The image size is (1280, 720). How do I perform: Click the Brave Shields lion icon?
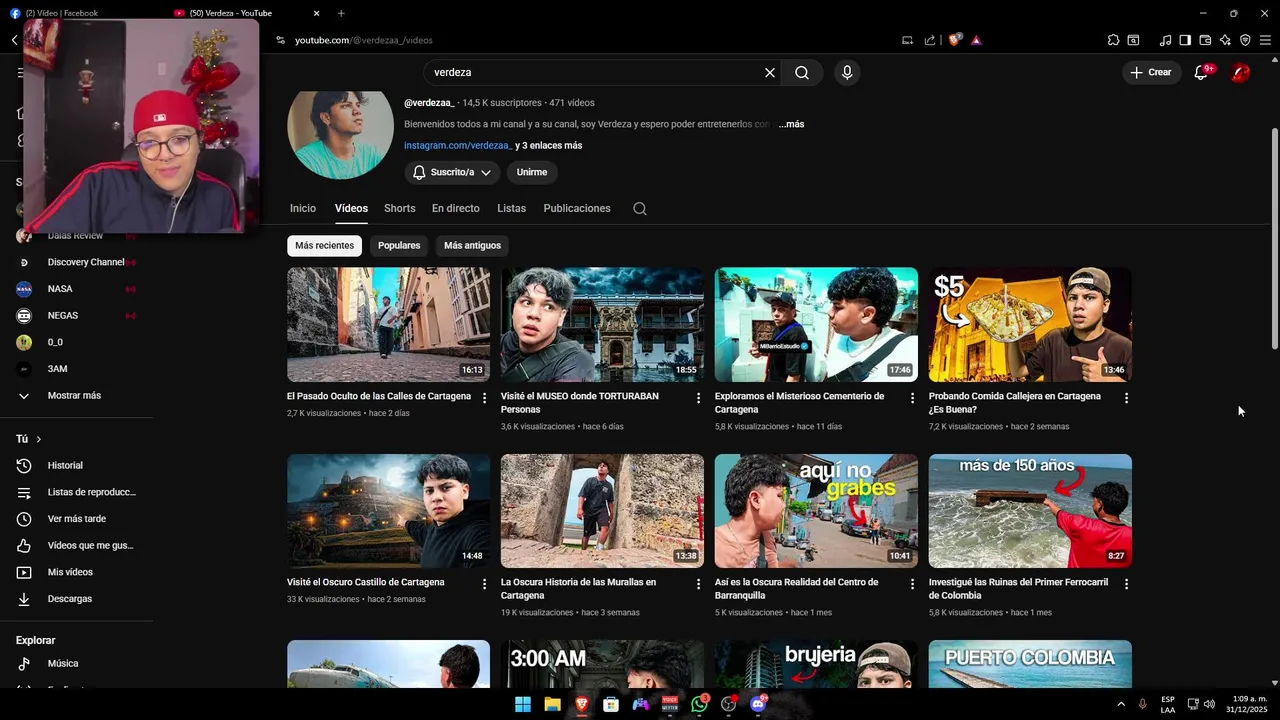pyautogui.click(x=954, y=40)
